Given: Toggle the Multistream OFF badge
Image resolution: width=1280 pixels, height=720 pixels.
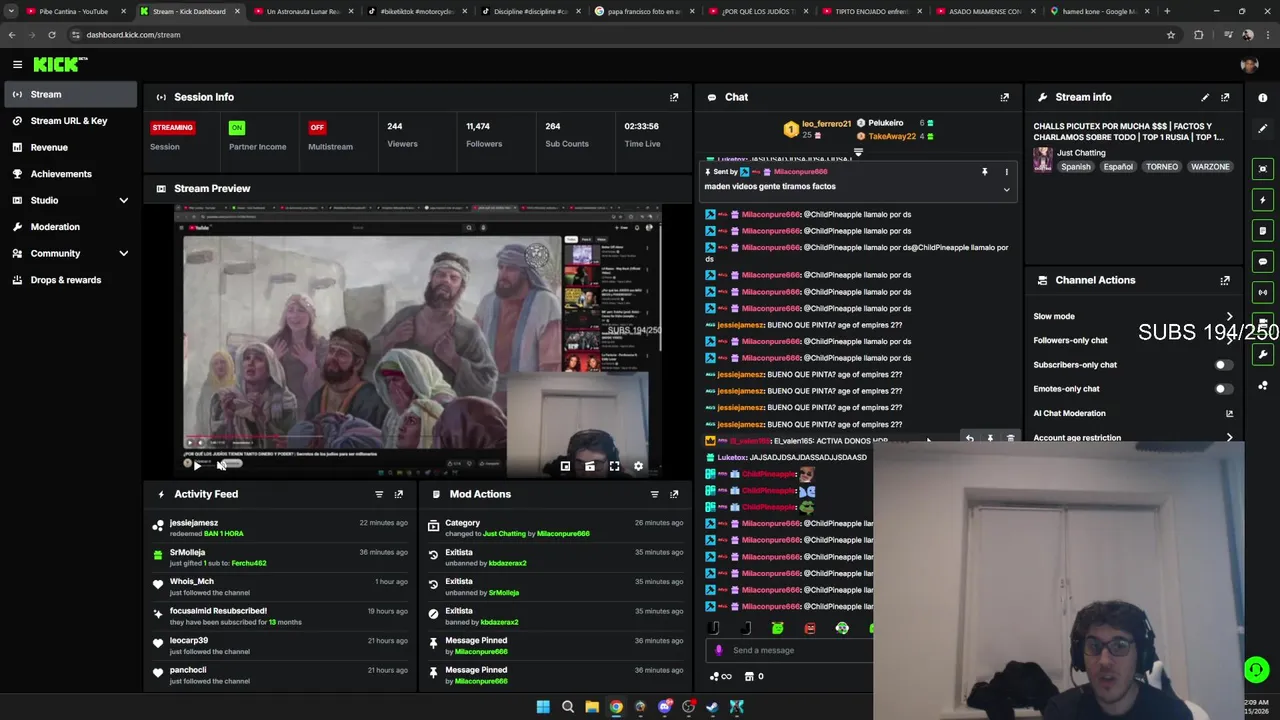Looking at the screenshot, I should [x=317, y=127].
